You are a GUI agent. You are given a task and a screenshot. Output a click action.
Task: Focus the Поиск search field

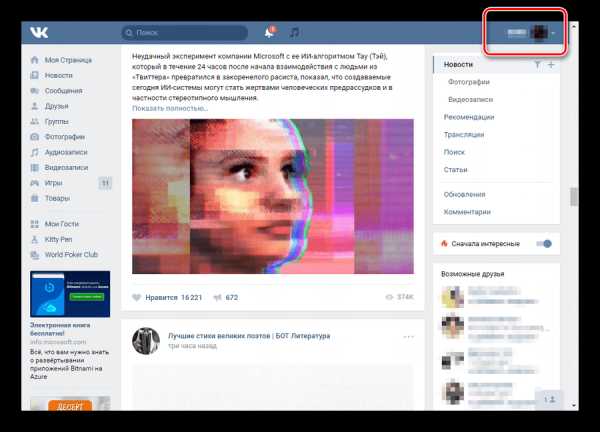(184, 33)
